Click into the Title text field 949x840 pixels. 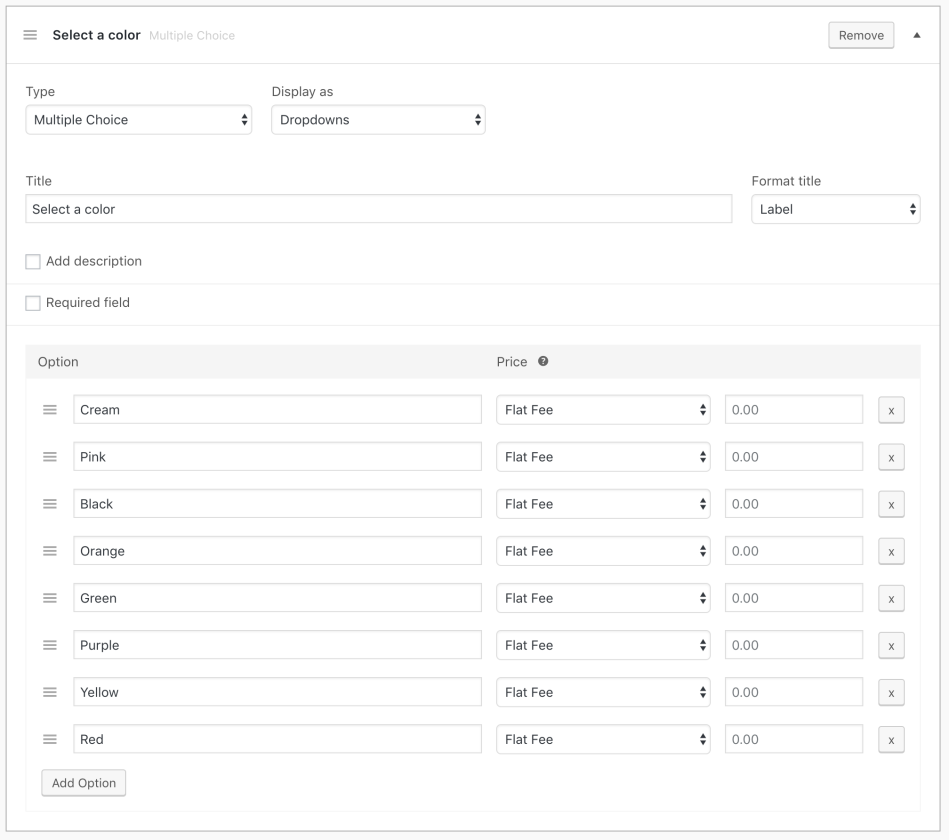378,210
